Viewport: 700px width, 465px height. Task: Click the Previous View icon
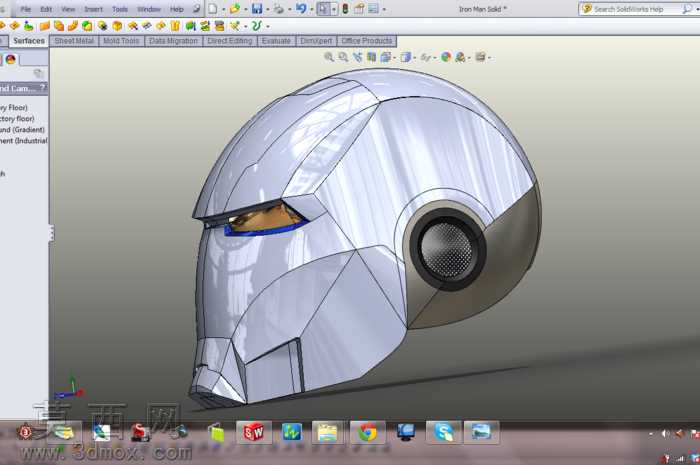(x=357, y=57)
